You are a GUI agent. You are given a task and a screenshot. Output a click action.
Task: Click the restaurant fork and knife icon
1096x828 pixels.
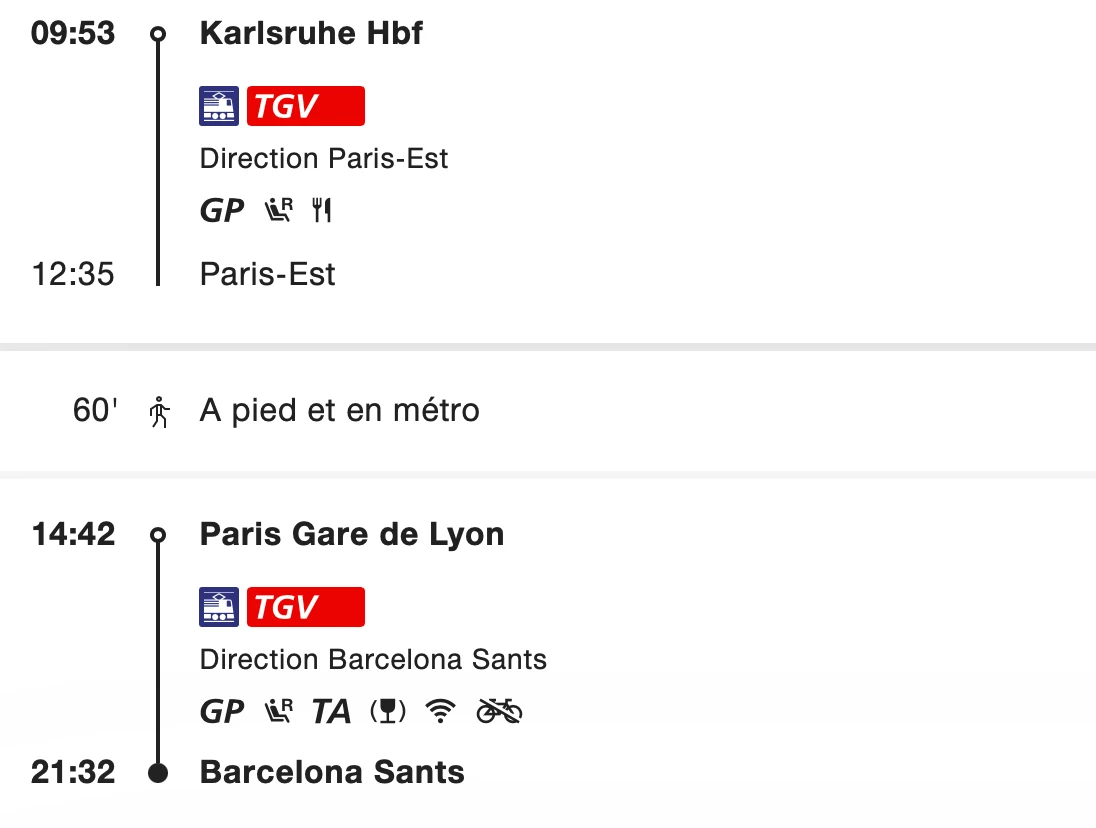point(321,211)
